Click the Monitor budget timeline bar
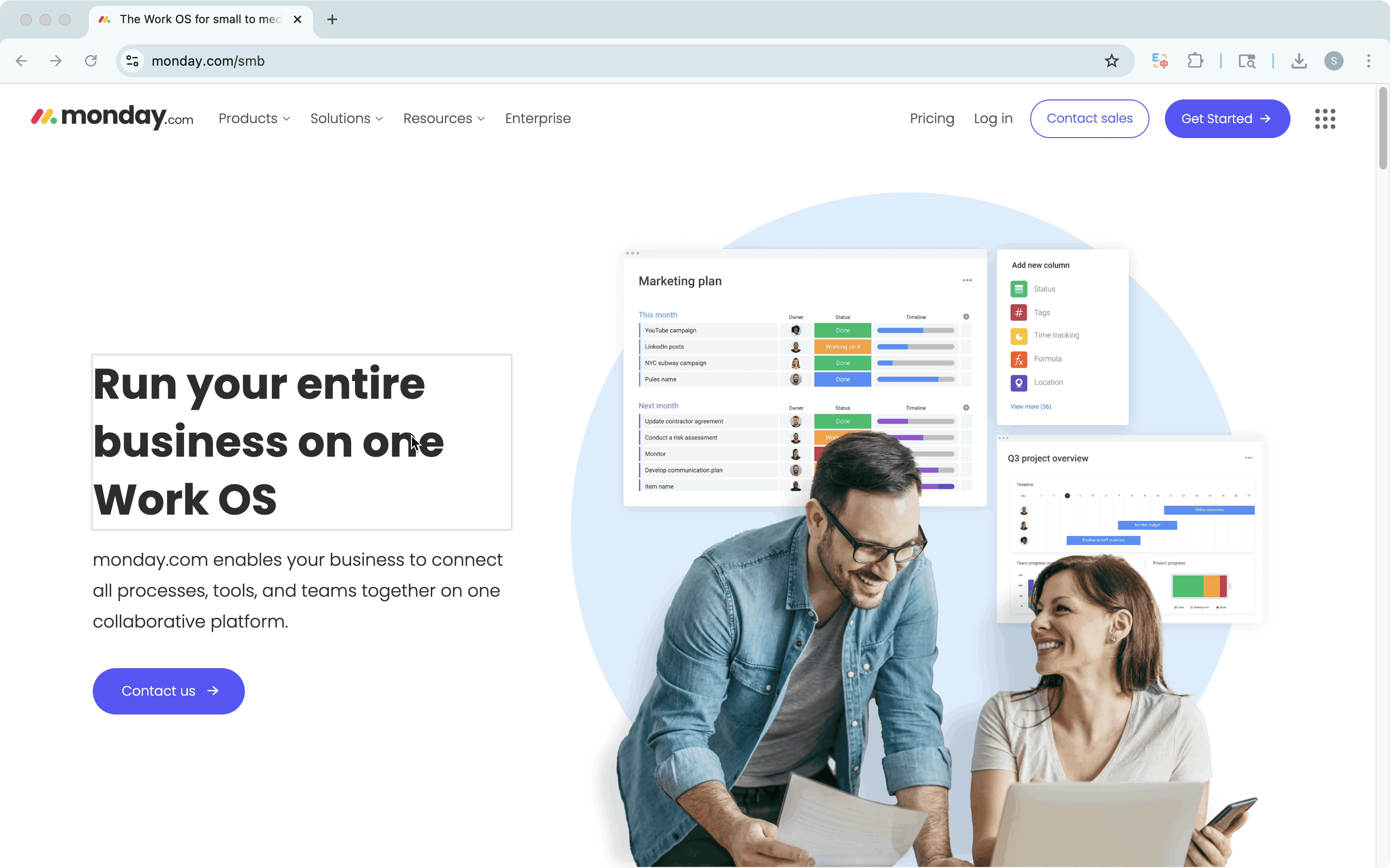1390x868 pixels. coord(1147,525)
